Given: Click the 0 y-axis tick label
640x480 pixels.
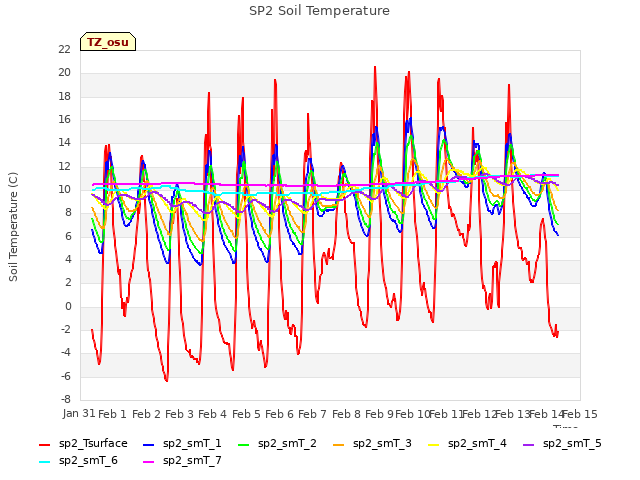Looking at the screenshot, I should coord(68,306).
